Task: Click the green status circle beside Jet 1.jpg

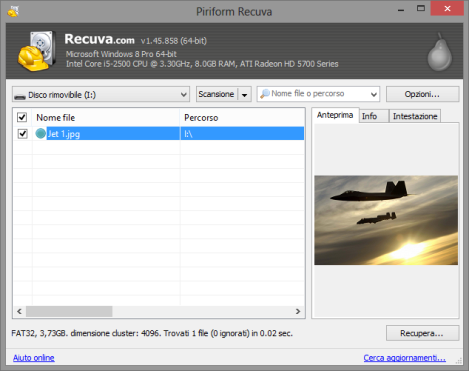Action: pyautogui.click(x=41, y=134)
